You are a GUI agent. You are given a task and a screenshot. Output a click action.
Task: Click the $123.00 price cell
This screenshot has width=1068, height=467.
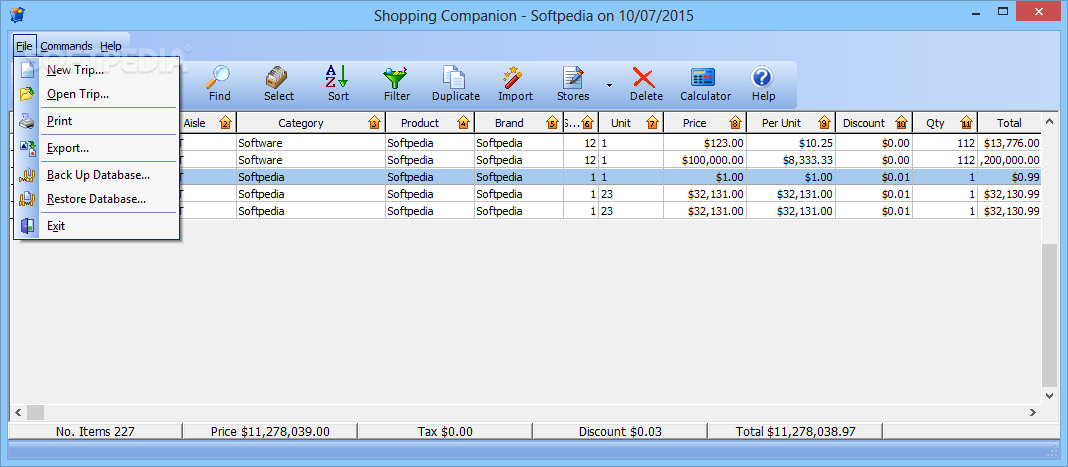704,143
